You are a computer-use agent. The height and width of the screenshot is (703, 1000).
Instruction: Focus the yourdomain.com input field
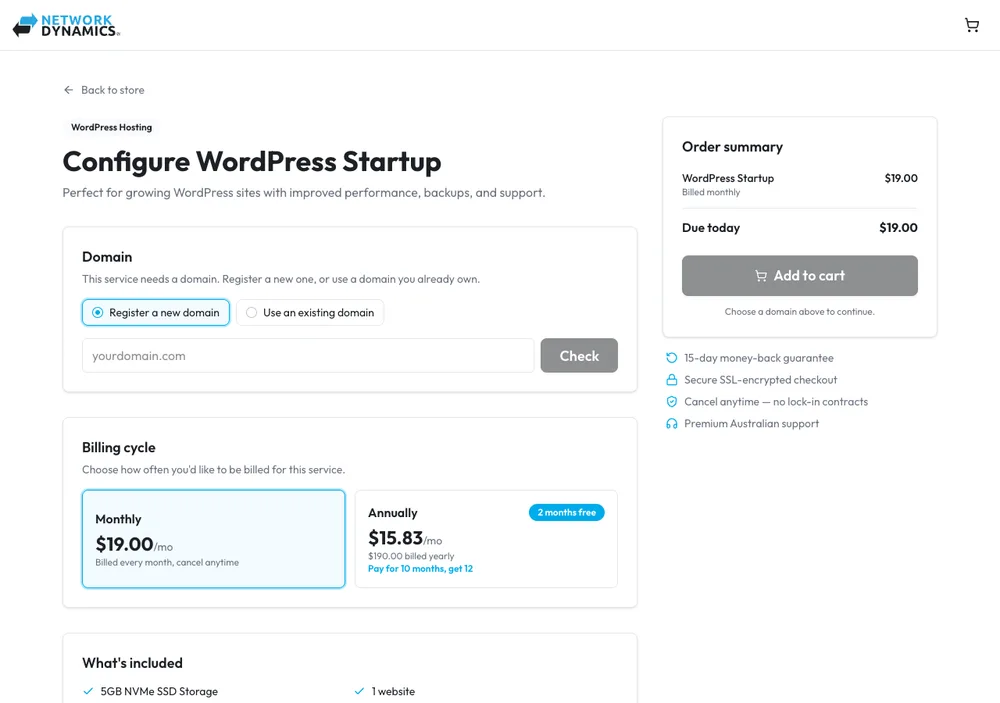(308, 355)
